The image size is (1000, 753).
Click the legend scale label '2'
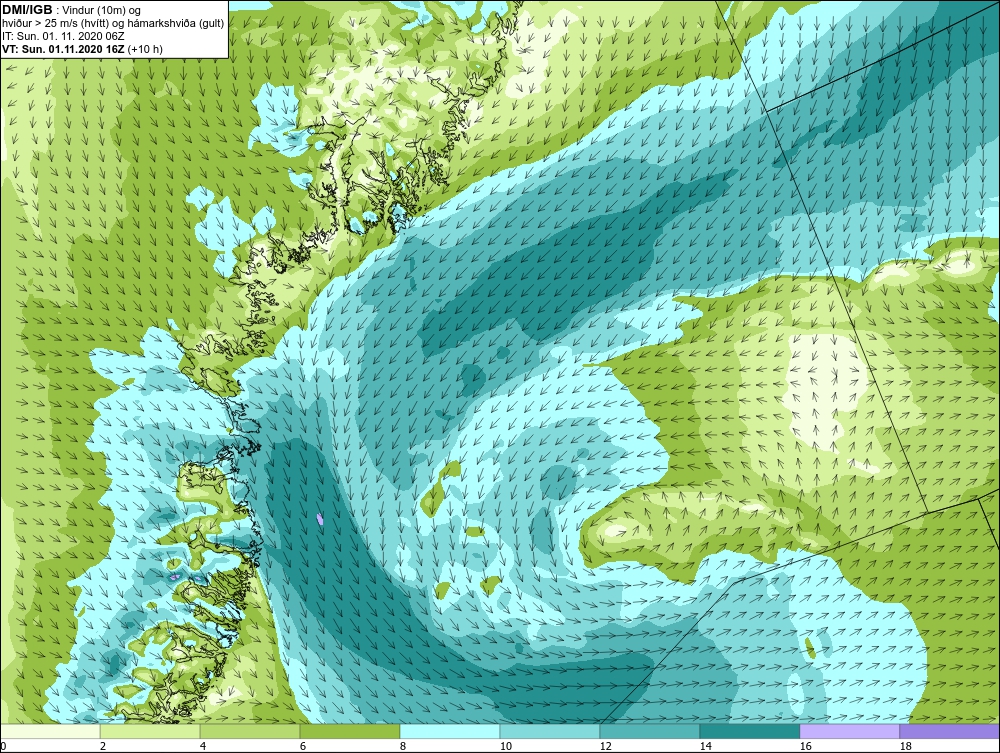[x=103, y=747]
